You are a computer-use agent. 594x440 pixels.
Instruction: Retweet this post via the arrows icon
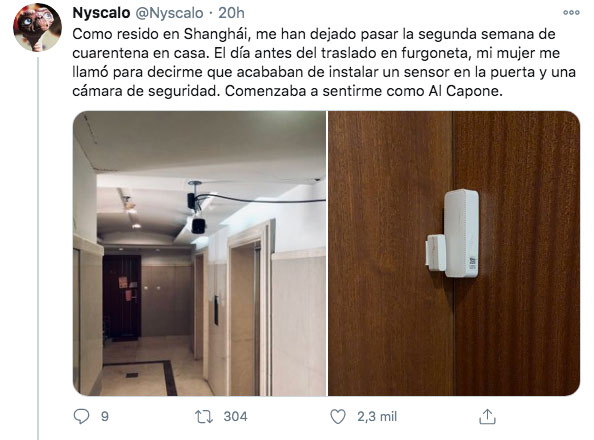(x=204, y=417)
